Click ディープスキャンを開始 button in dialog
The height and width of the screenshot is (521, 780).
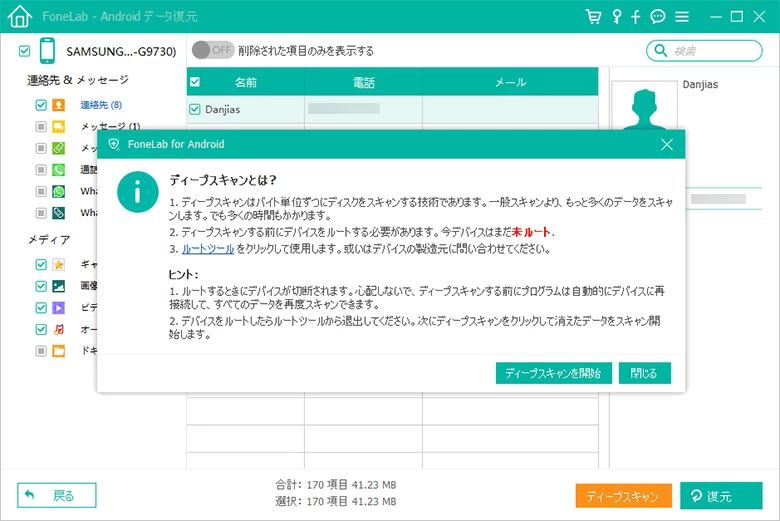tap(553, 373)
